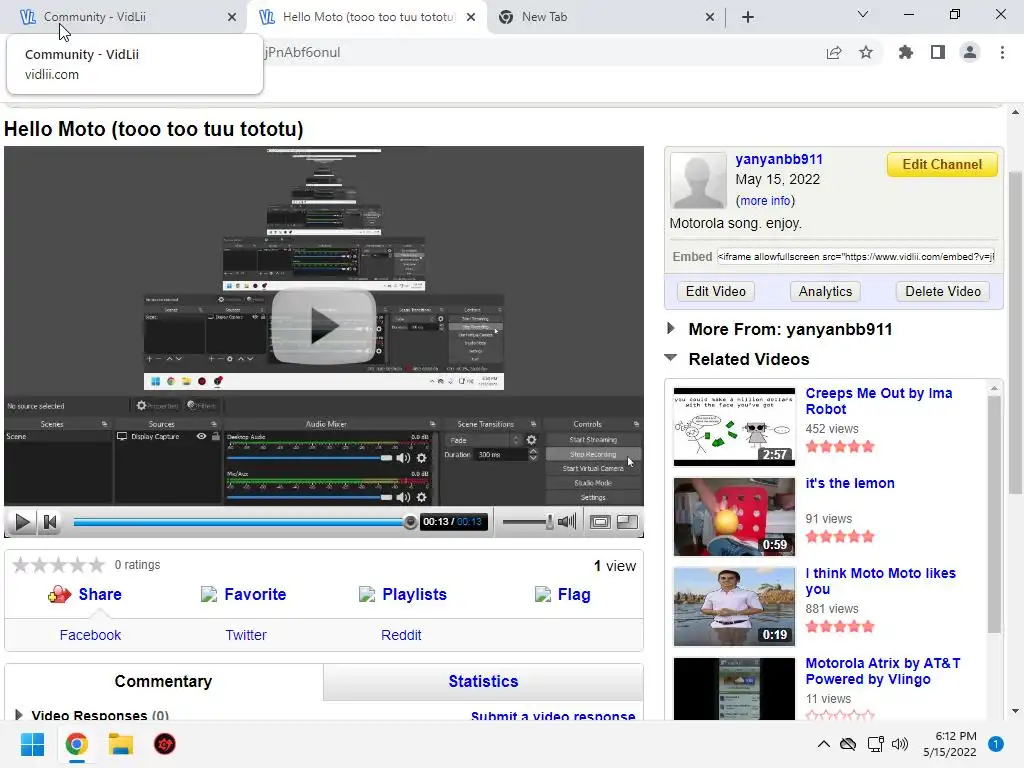Flag this video
The width and height of the screenshot is (1024, 768).
click(563, 594)
